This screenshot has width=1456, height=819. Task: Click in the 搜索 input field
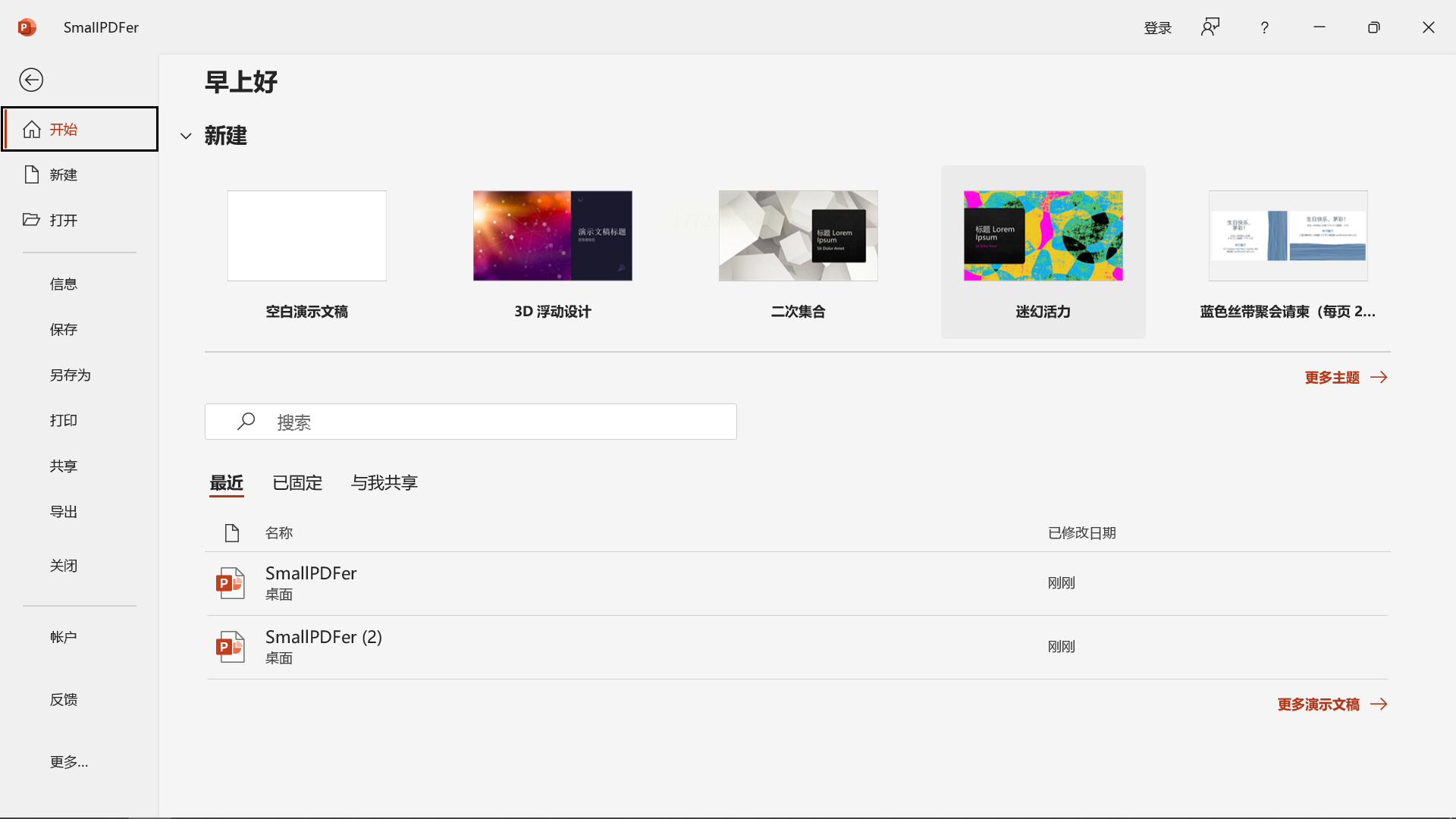[x=500, y=422]
